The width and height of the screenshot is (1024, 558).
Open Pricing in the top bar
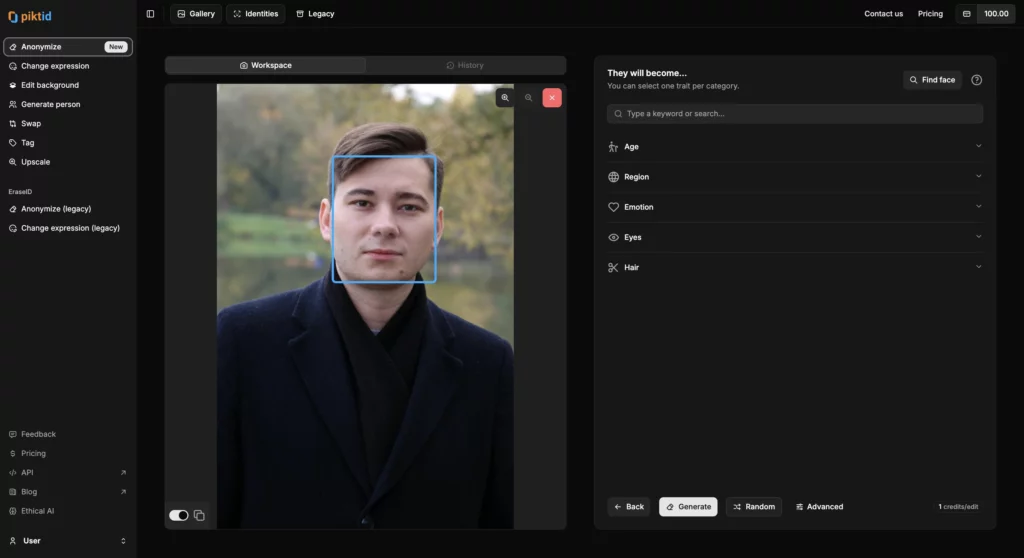tap(930, 14)
